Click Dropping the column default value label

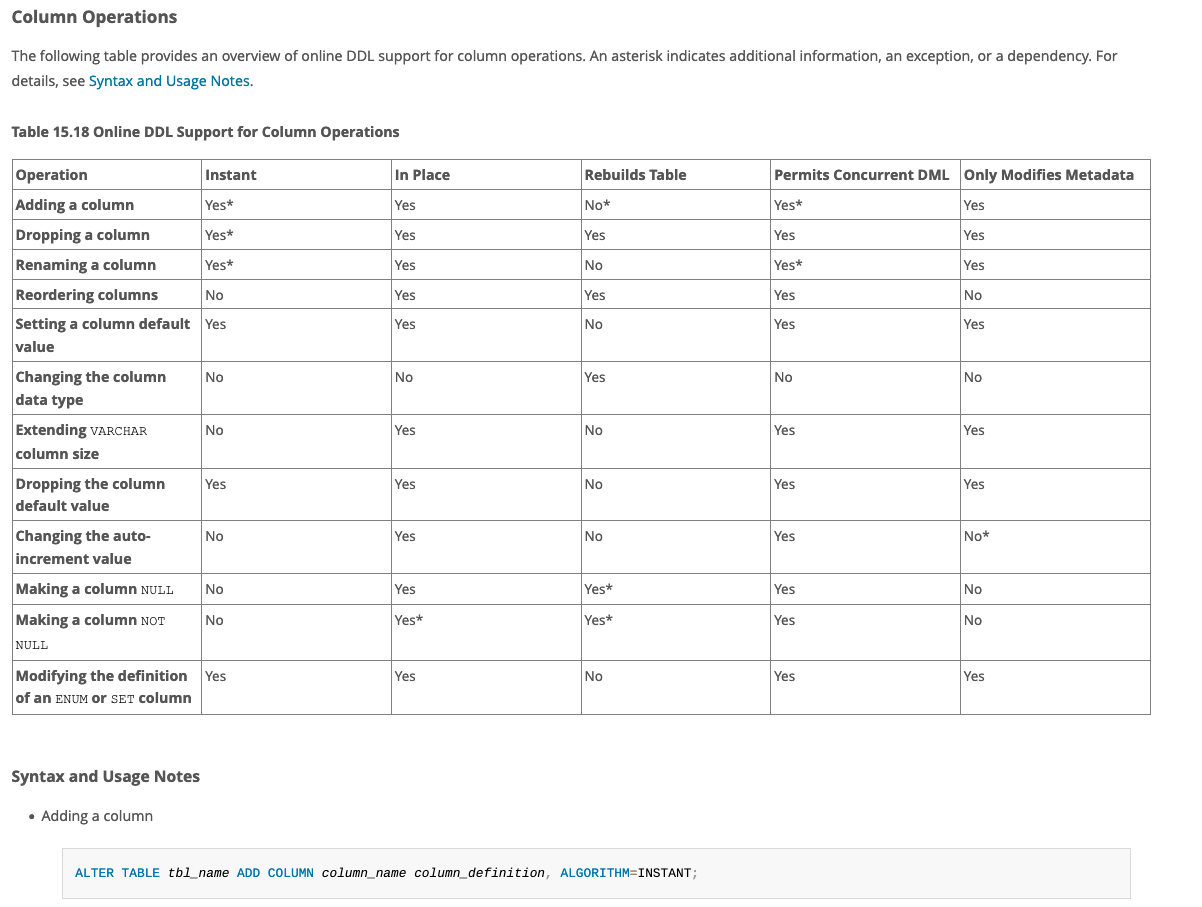(90, 494)
